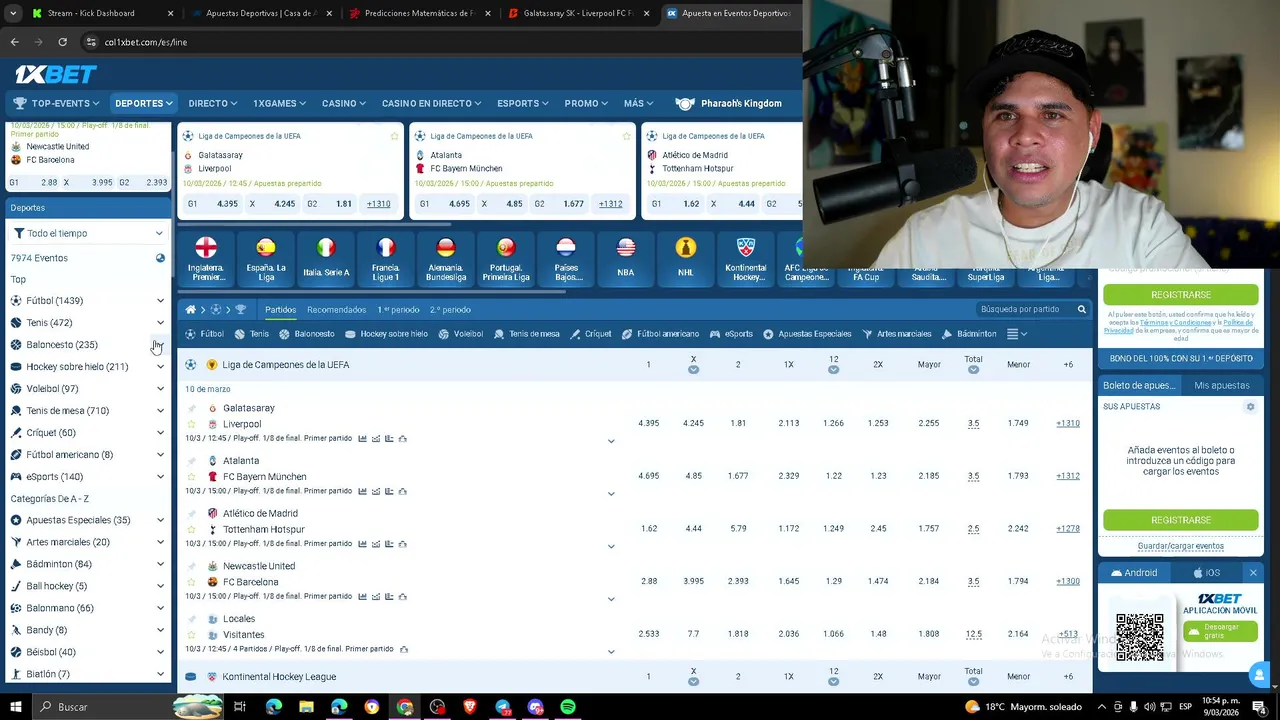The height and width of the screenshot is (720, 1280).
Task: Click the trophy icon in the breadcrumb
Action: (240, 310)
